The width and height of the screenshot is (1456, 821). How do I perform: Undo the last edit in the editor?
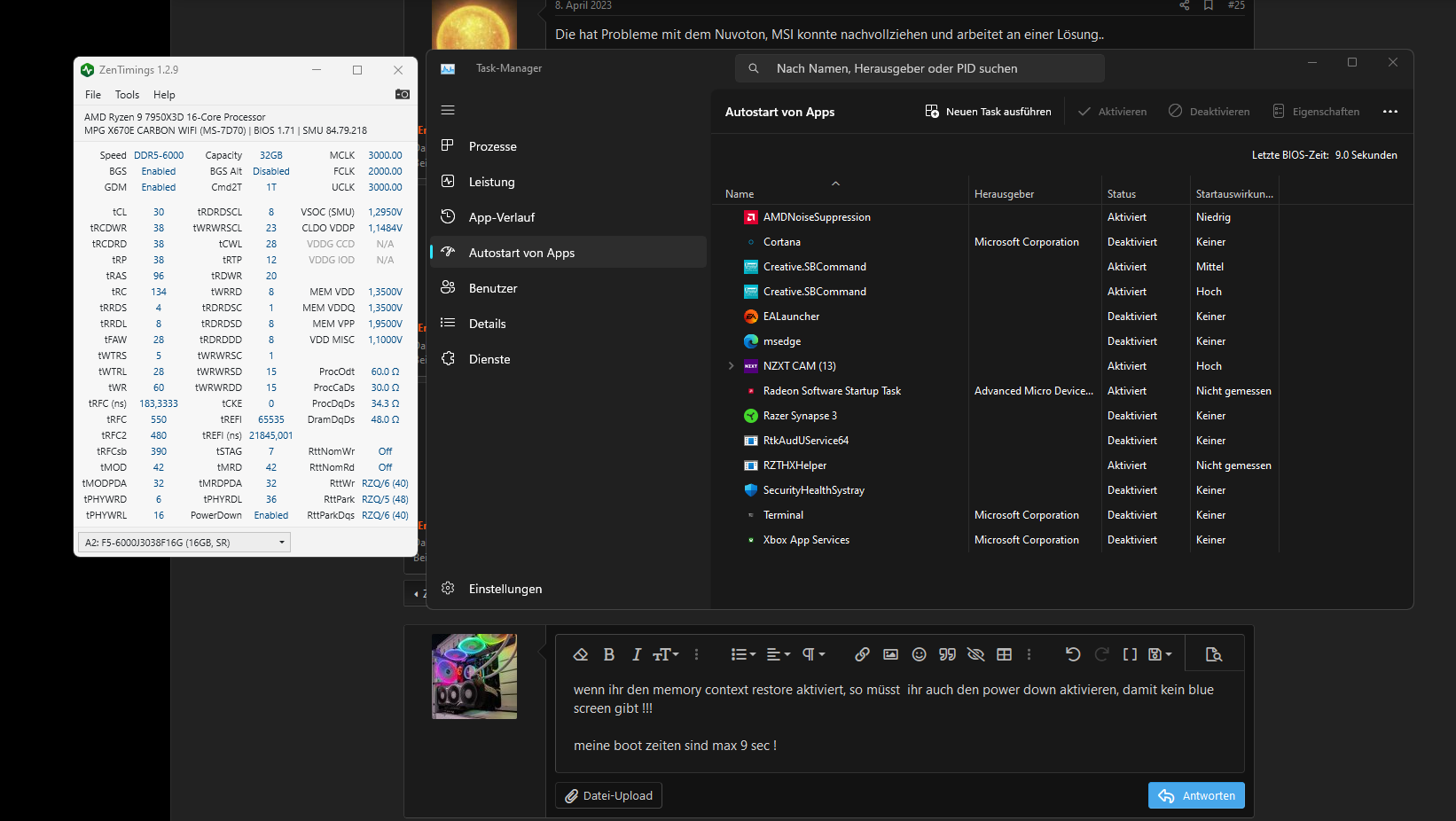(1073, 653)
